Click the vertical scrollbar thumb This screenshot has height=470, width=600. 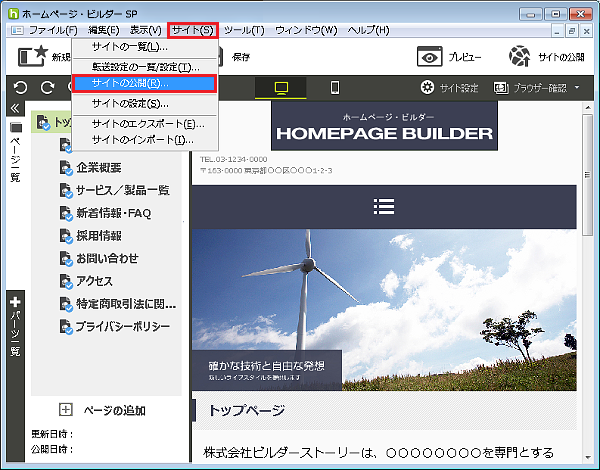tap(587, 175)
